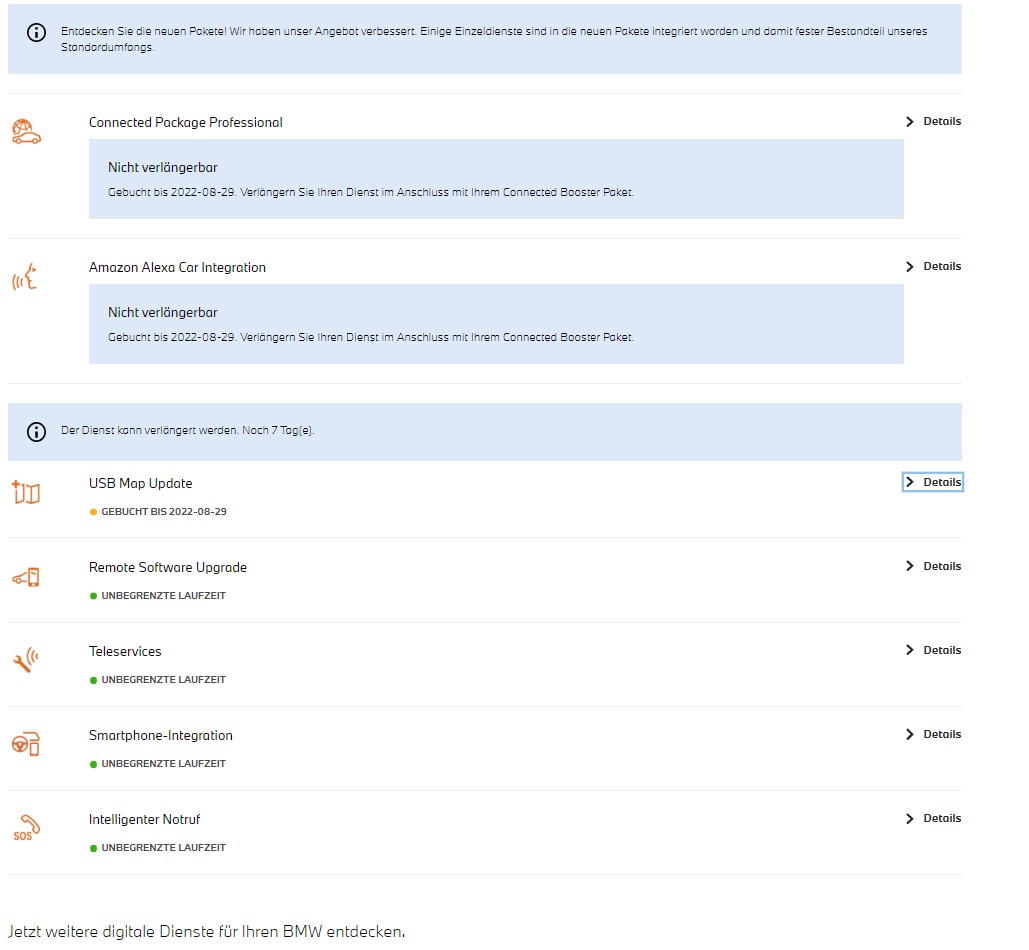Click the info icon in top banner
Screen dimensions: 1029x950
click(x=36, y=32)
